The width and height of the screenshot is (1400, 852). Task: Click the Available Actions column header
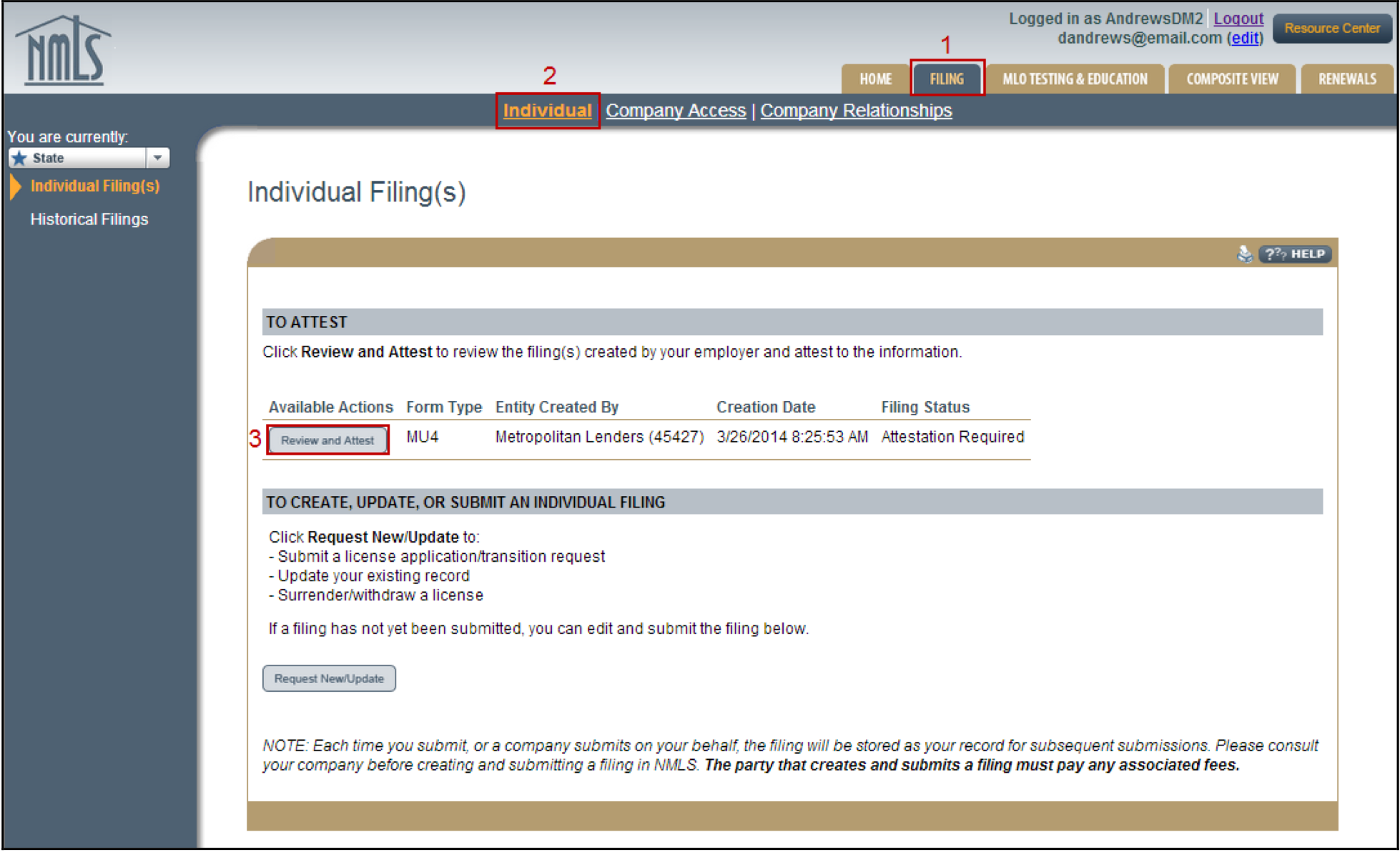click(330, 407)
